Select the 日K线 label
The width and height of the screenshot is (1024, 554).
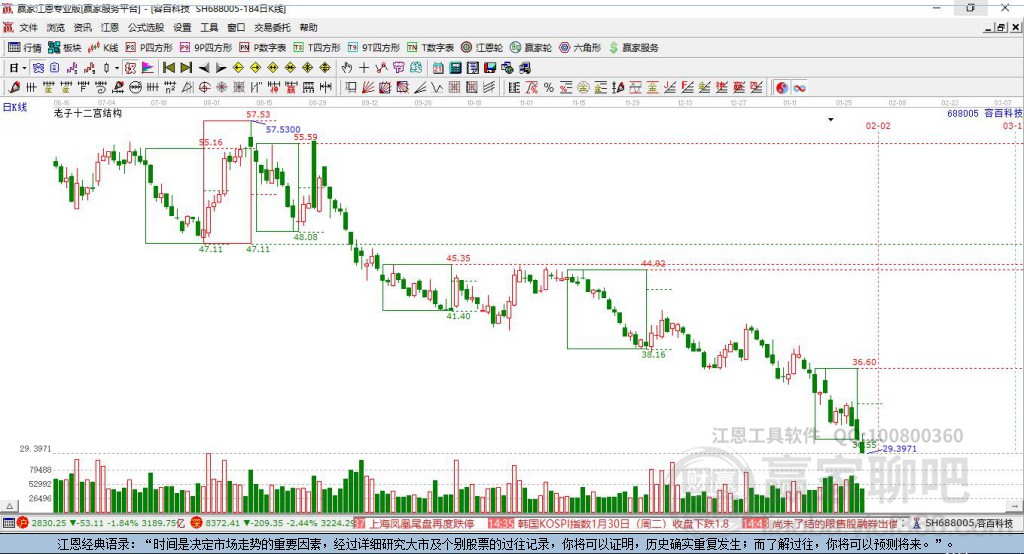[15, 107]
